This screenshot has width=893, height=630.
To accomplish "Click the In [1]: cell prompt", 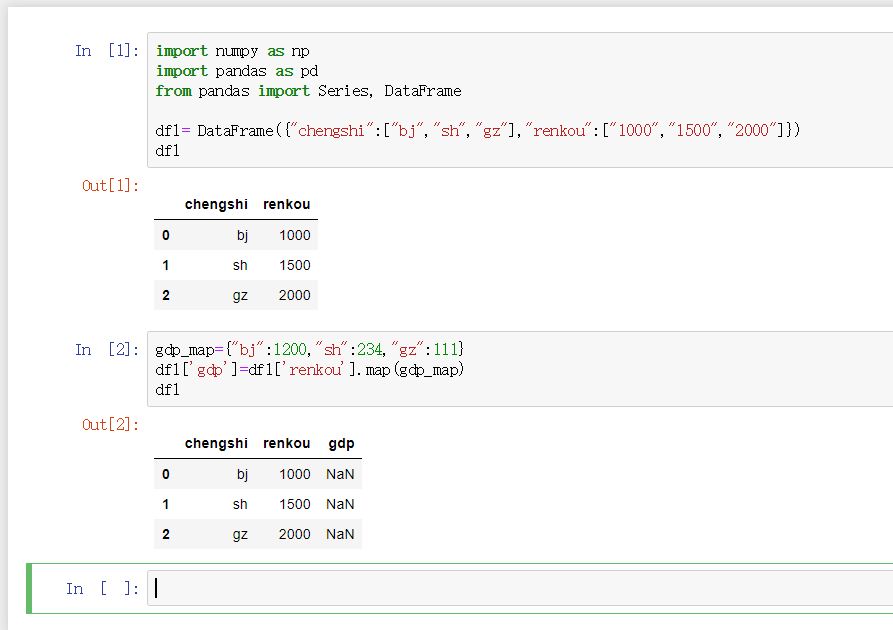I will (x=107, y=51).
